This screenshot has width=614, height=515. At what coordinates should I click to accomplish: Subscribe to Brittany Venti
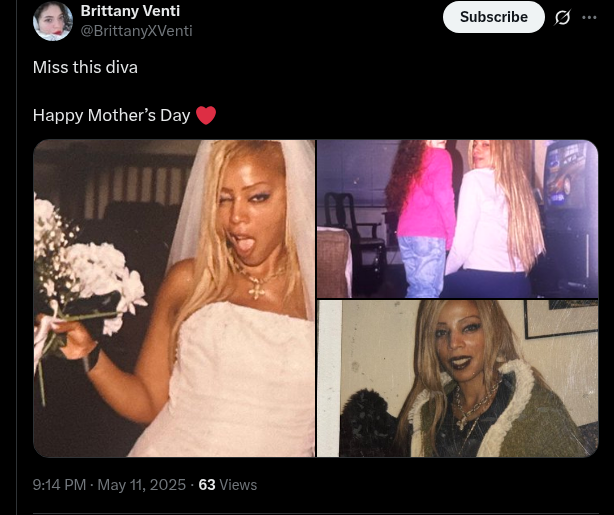coord(494,17)
